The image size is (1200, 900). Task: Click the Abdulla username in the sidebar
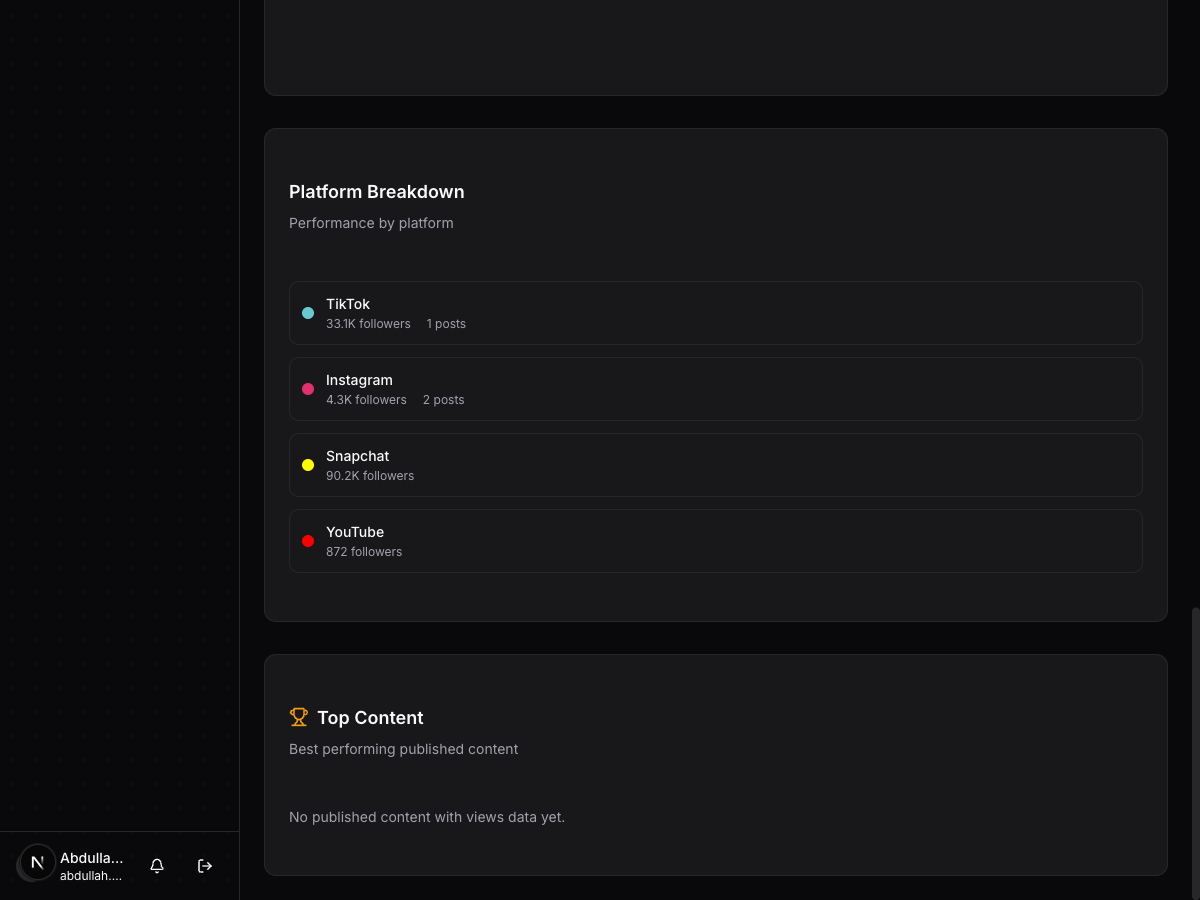(x=91, y=857)
